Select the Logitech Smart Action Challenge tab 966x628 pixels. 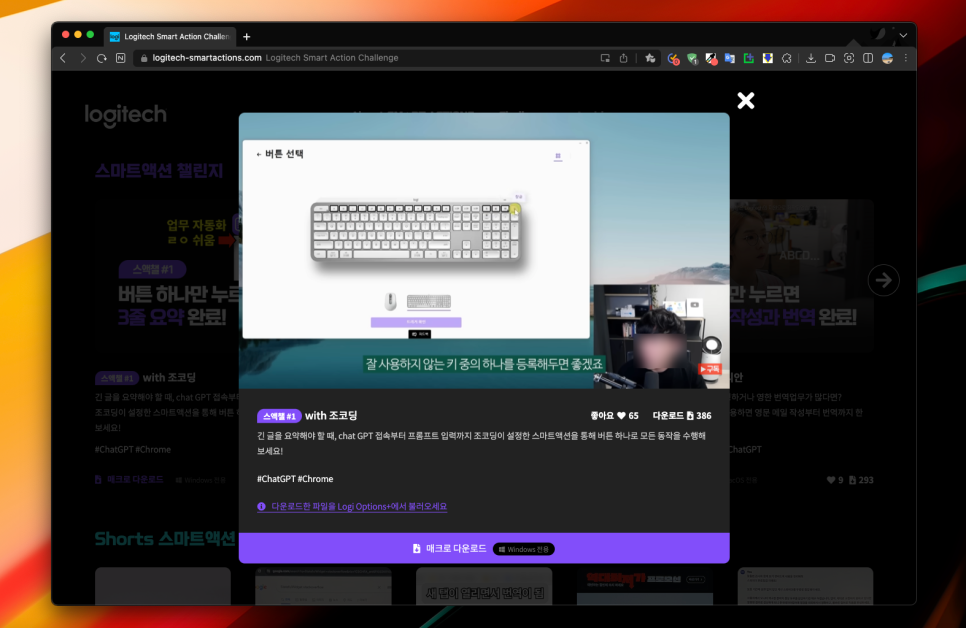pyautogui.click(x=170, y=36)
